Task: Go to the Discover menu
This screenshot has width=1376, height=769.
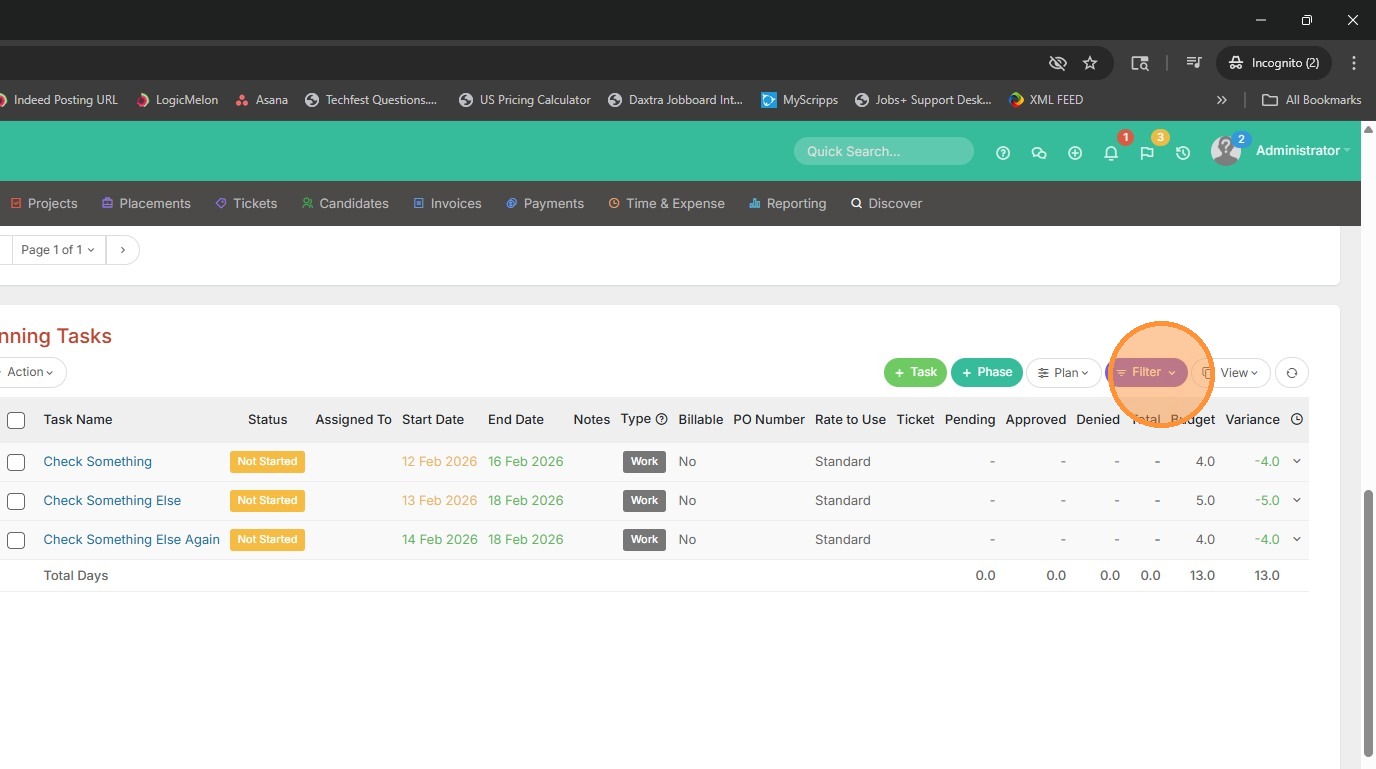Action: [886, 204]
